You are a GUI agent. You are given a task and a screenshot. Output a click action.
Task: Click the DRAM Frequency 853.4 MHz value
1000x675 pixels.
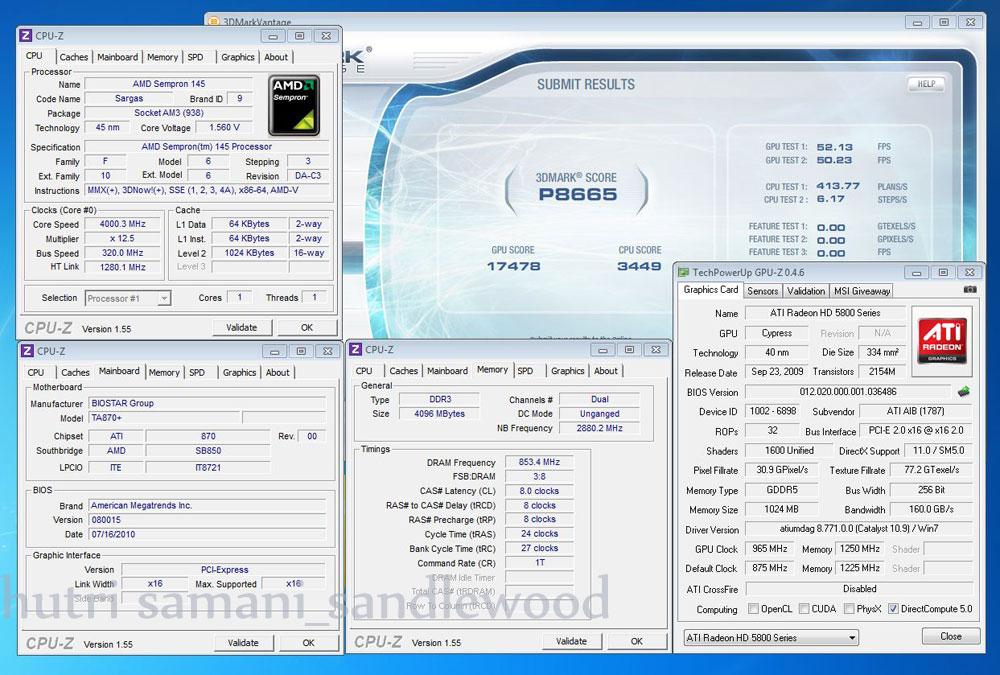539,462
